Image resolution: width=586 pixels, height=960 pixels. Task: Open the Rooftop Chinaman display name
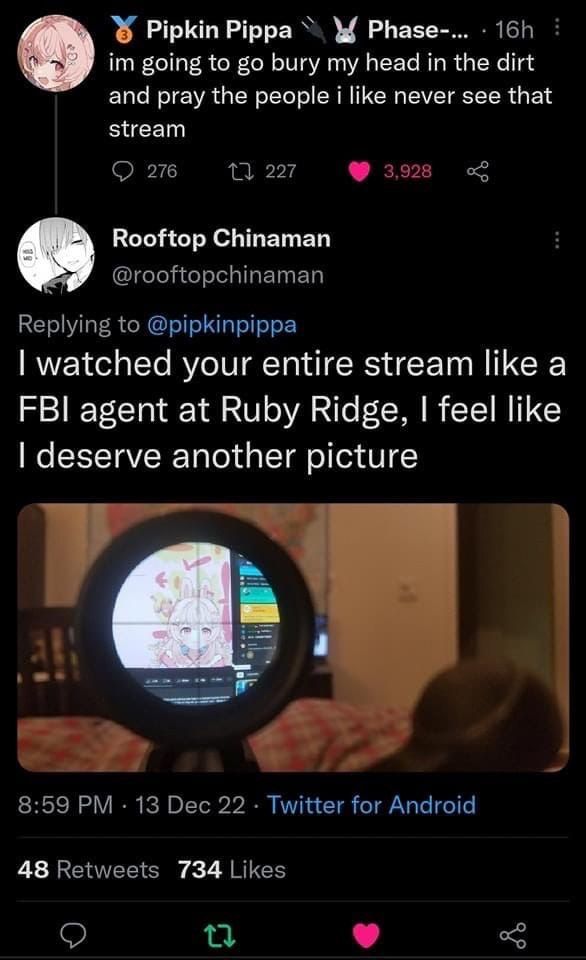click(221, 238)
